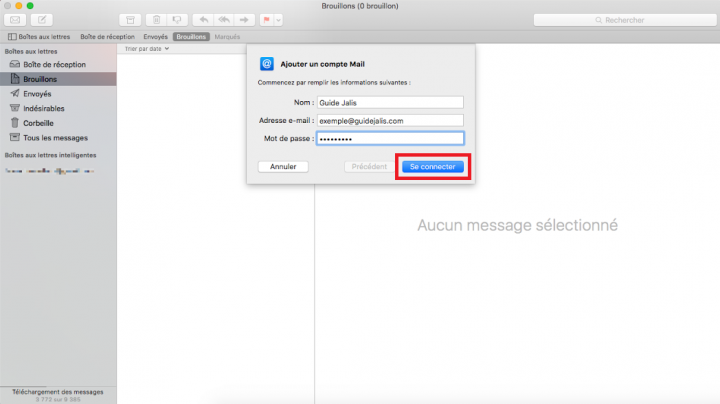Select Boîte de réception in favorites bar
Image resolution: width=720 pixels, height=404 pixels.
[108, 36]
